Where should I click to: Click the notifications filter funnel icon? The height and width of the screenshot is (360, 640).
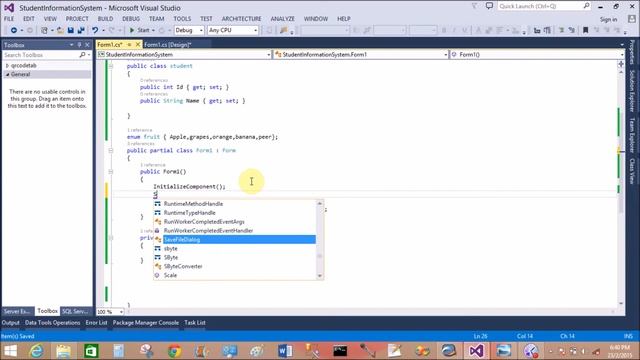(x=475, y=6)
